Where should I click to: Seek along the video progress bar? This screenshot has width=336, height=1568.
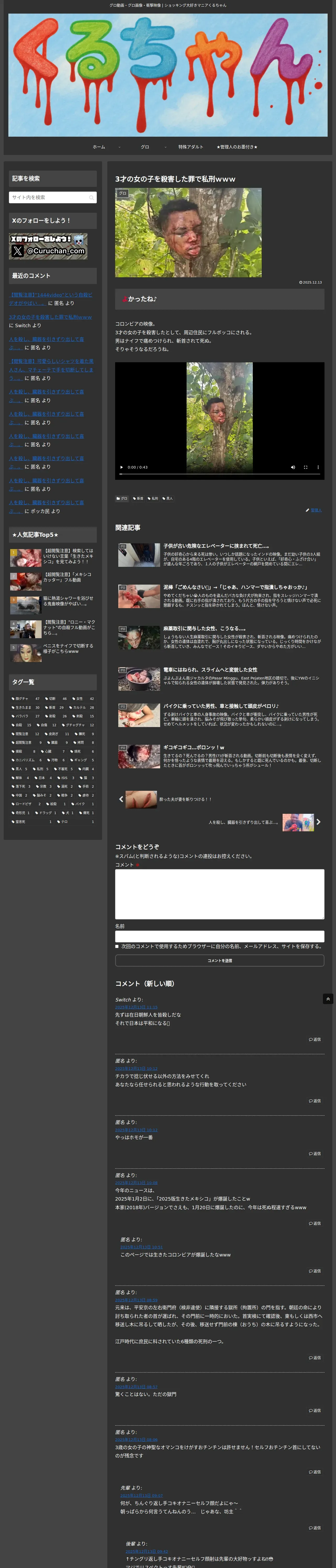click(220, 474)
